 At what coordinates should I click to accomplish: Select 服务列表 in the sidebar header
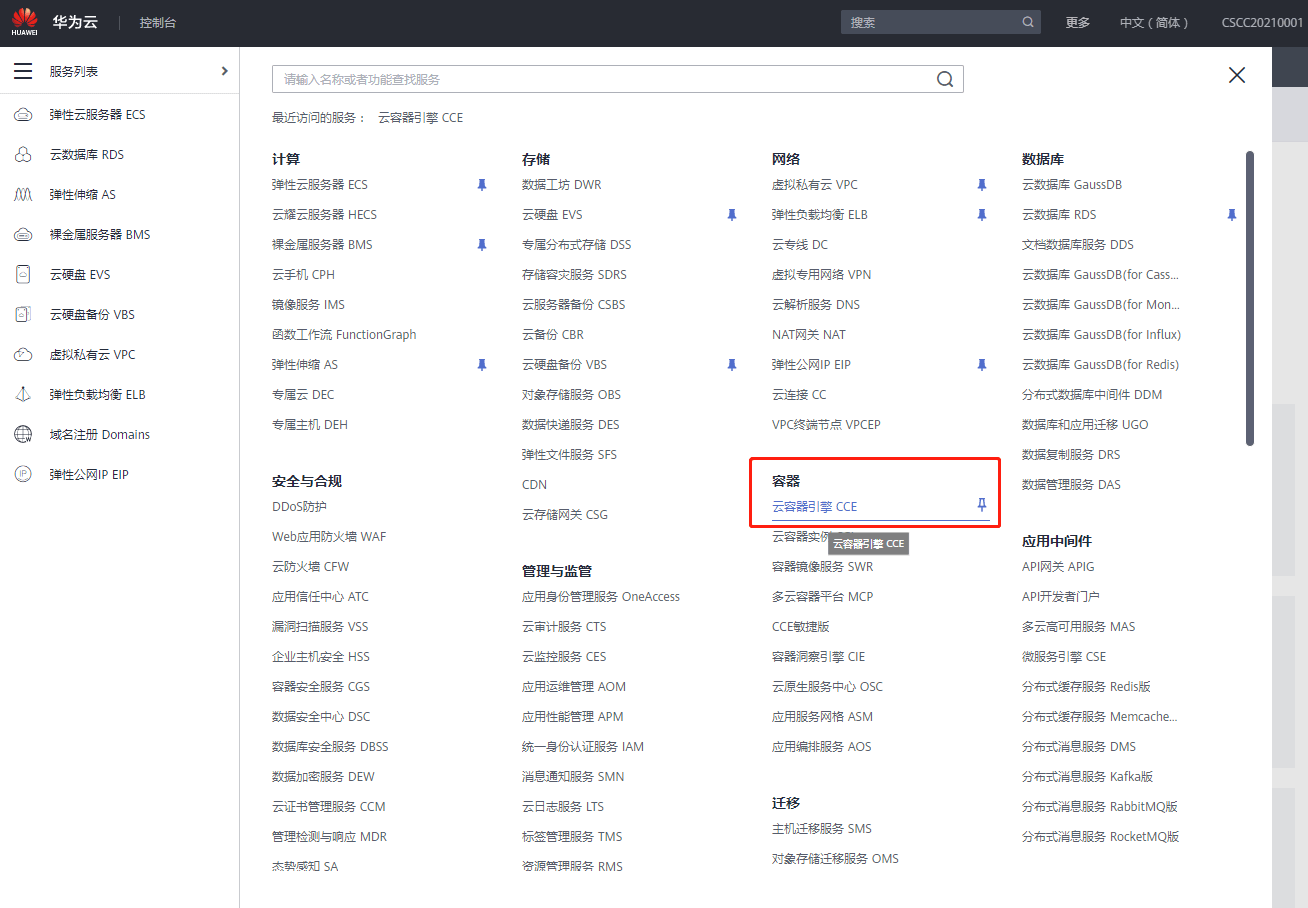coord(74,71)
